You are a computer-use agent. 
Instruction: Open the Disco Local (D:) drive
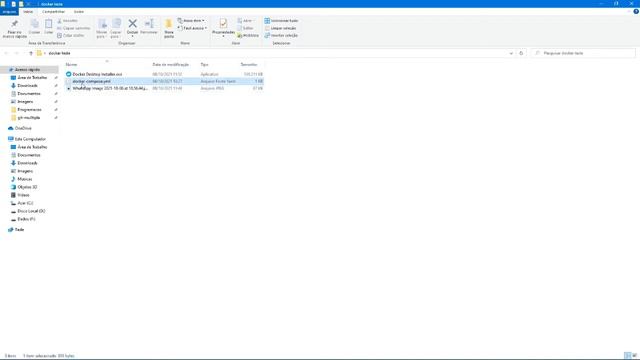tap(31, 211)
